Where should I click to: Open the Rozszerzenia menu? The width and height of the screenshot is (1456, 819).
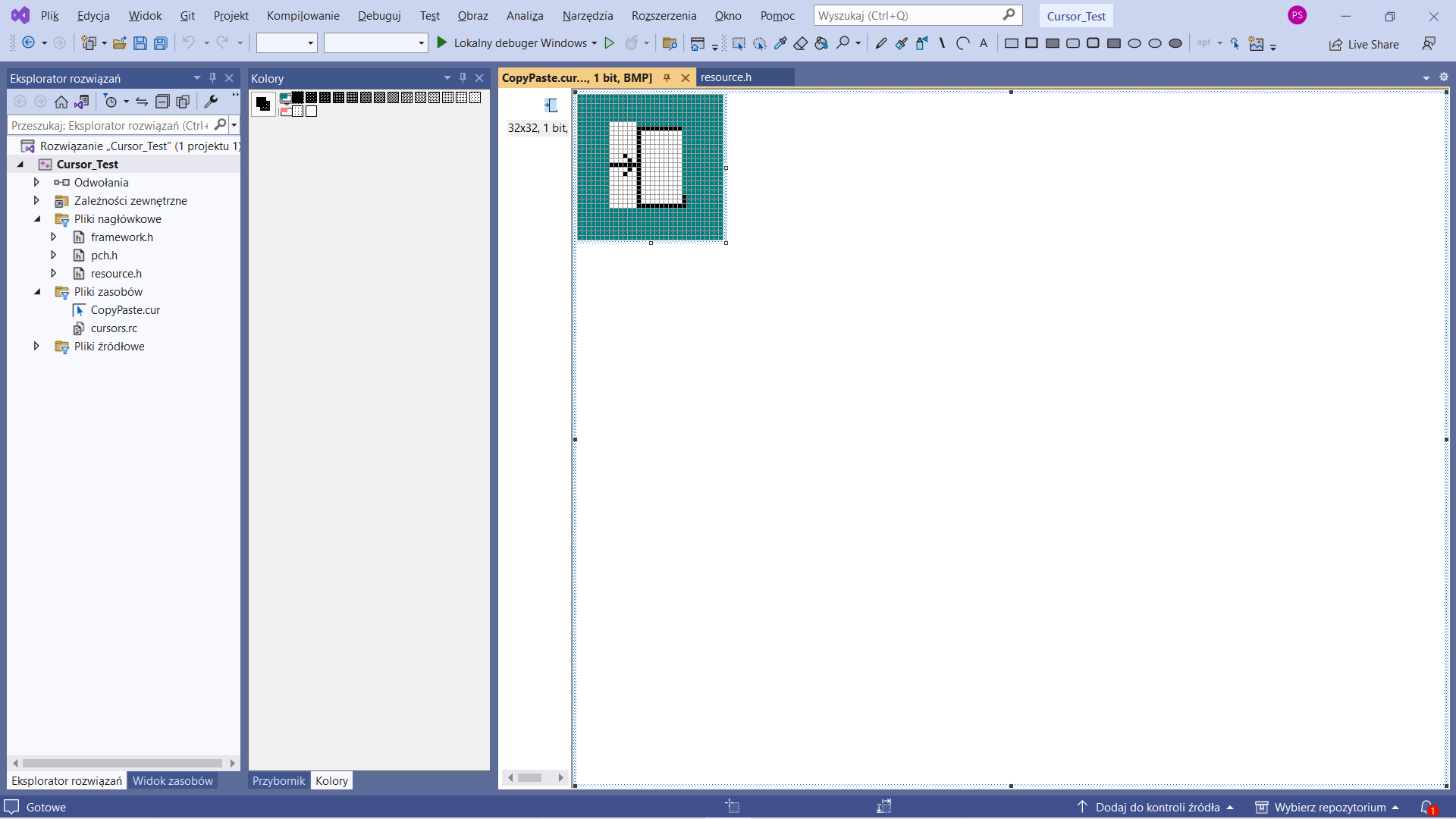click(664, 16)
